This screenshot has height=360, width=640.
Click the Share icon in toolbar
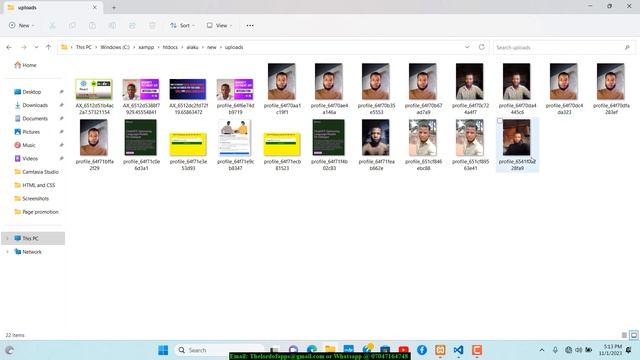point(132,25)
